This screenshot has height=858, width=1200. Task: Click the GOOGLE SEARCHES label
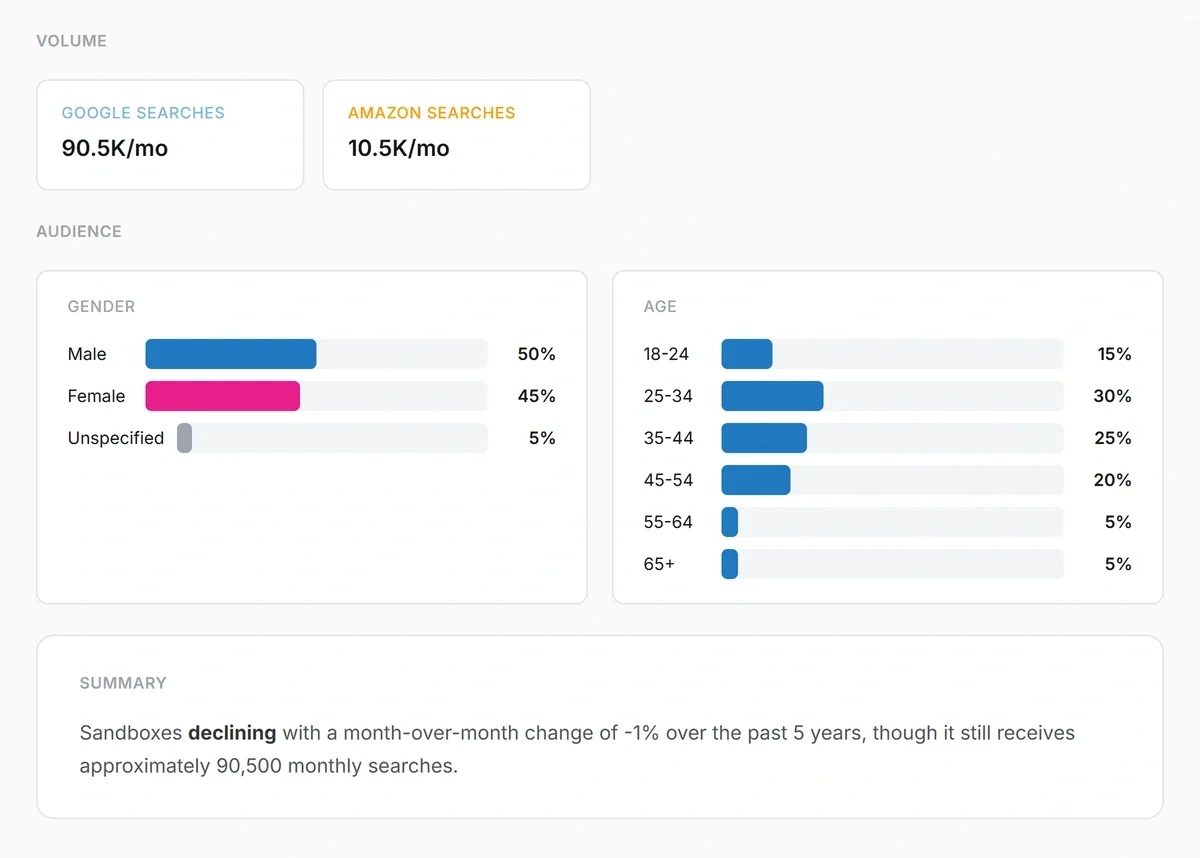point(143,113)
